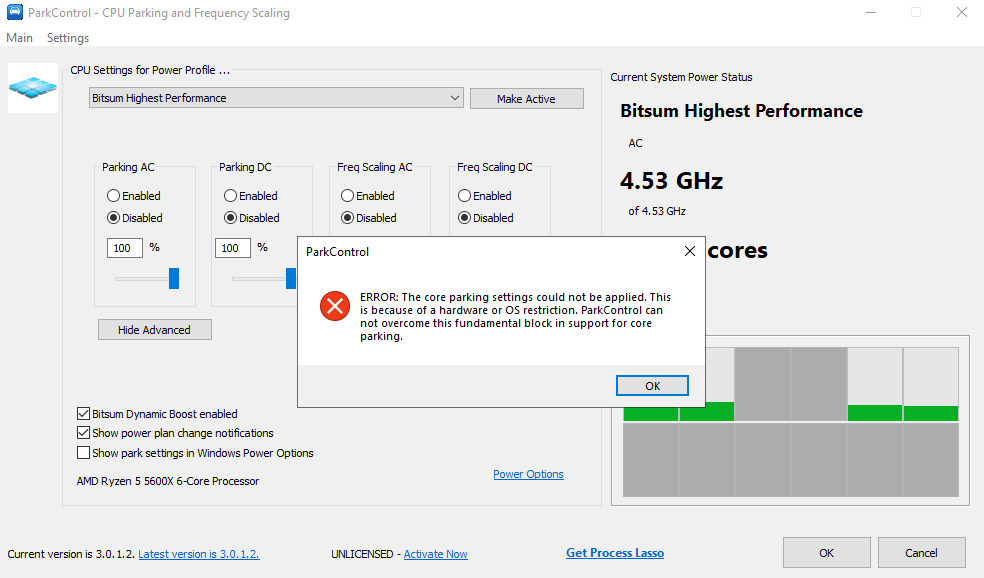Close the ParkControl error dialog with X
984x578 pixels.
[690, 251]
